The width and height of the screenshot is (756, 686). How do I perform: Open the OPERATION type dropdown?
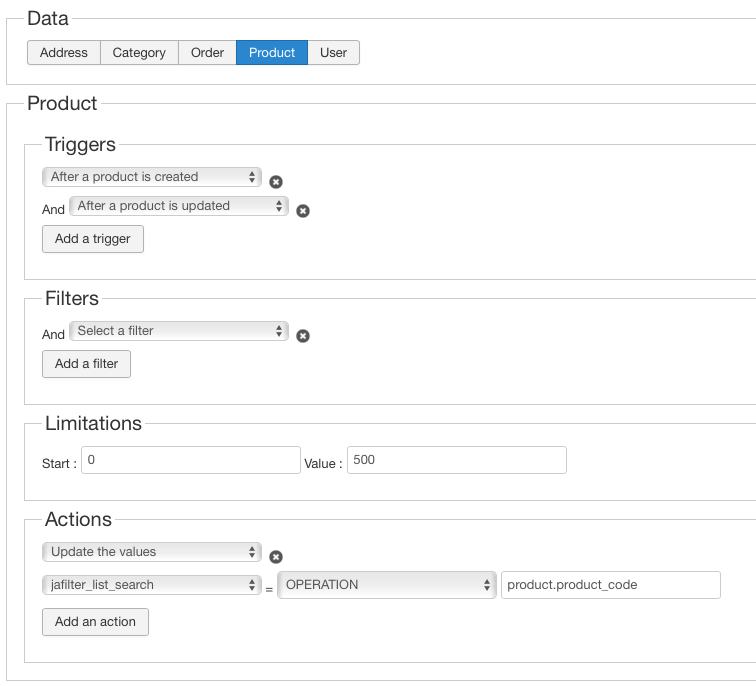(386, 585)
